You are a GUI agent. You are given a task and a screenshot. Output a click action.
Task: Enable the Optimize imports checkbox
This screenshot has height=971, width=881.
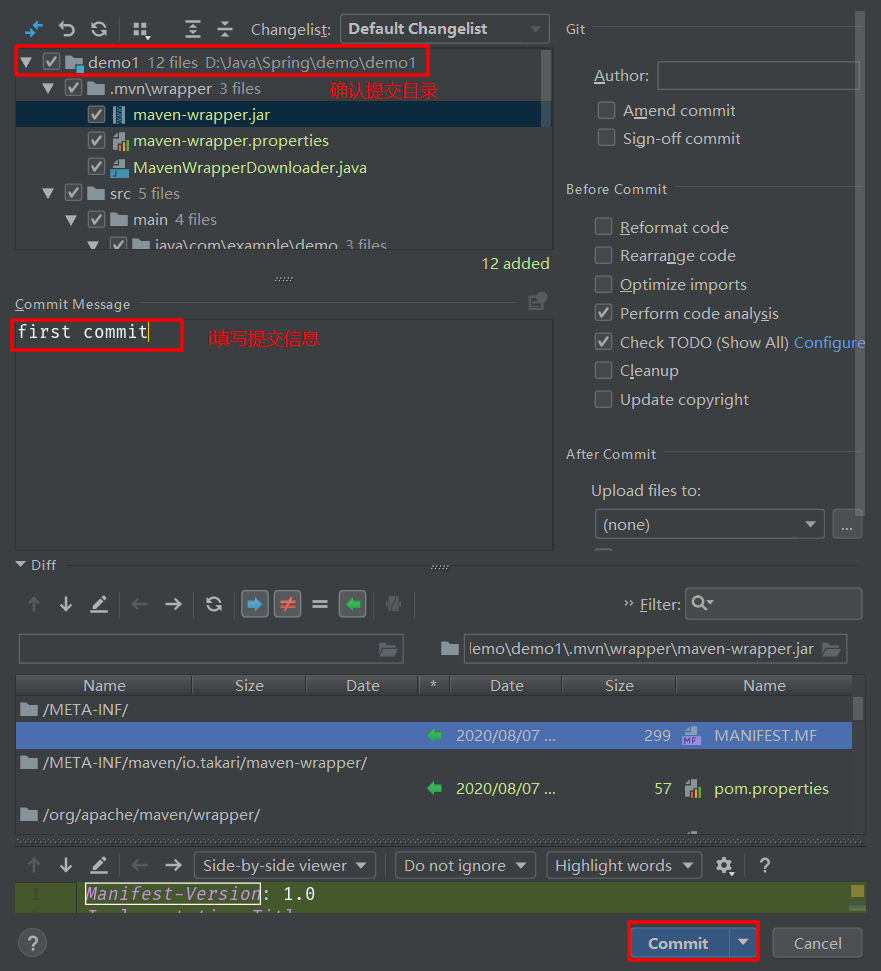coord(604,284)
